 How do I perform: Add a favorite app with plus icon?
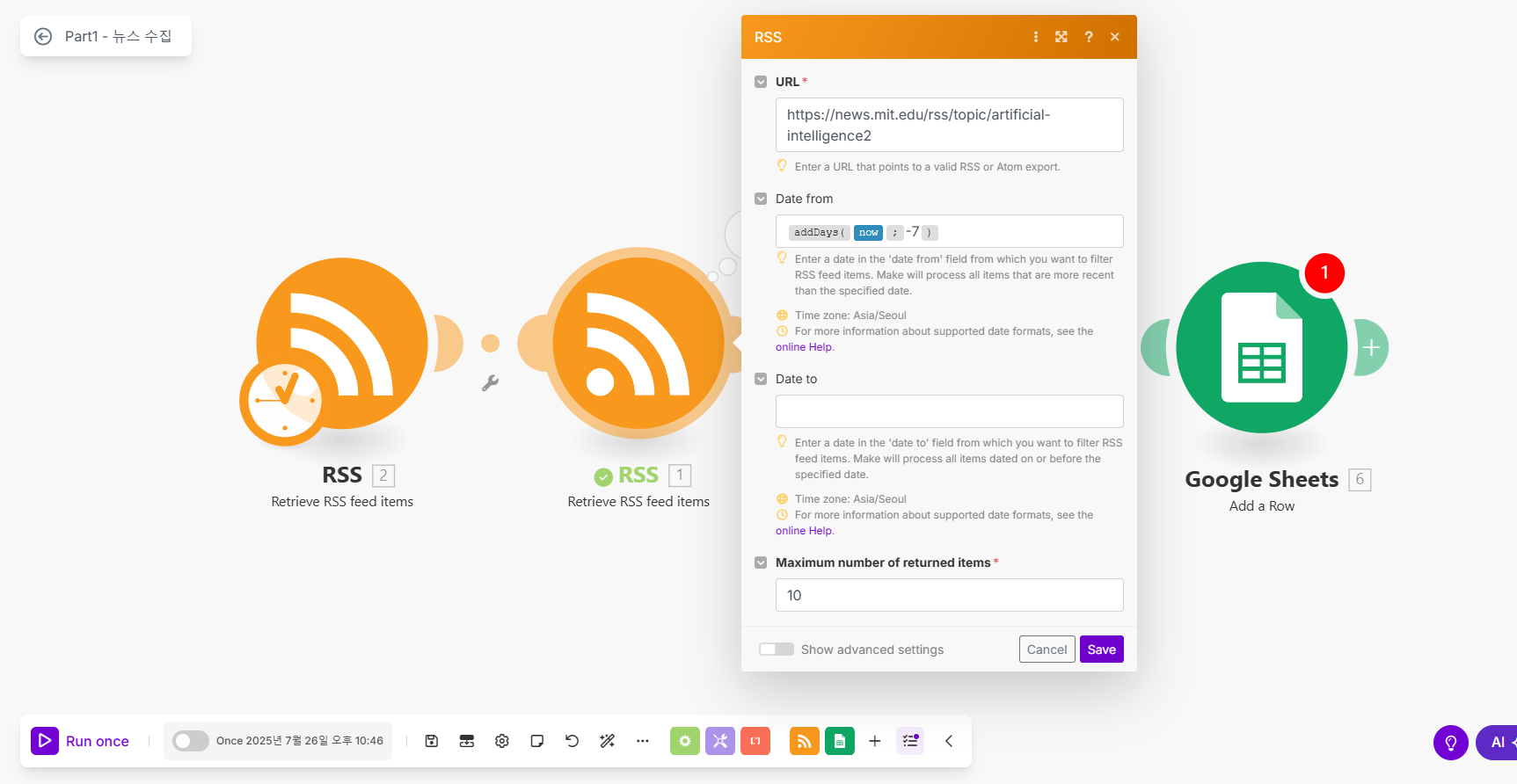[875, 741]
